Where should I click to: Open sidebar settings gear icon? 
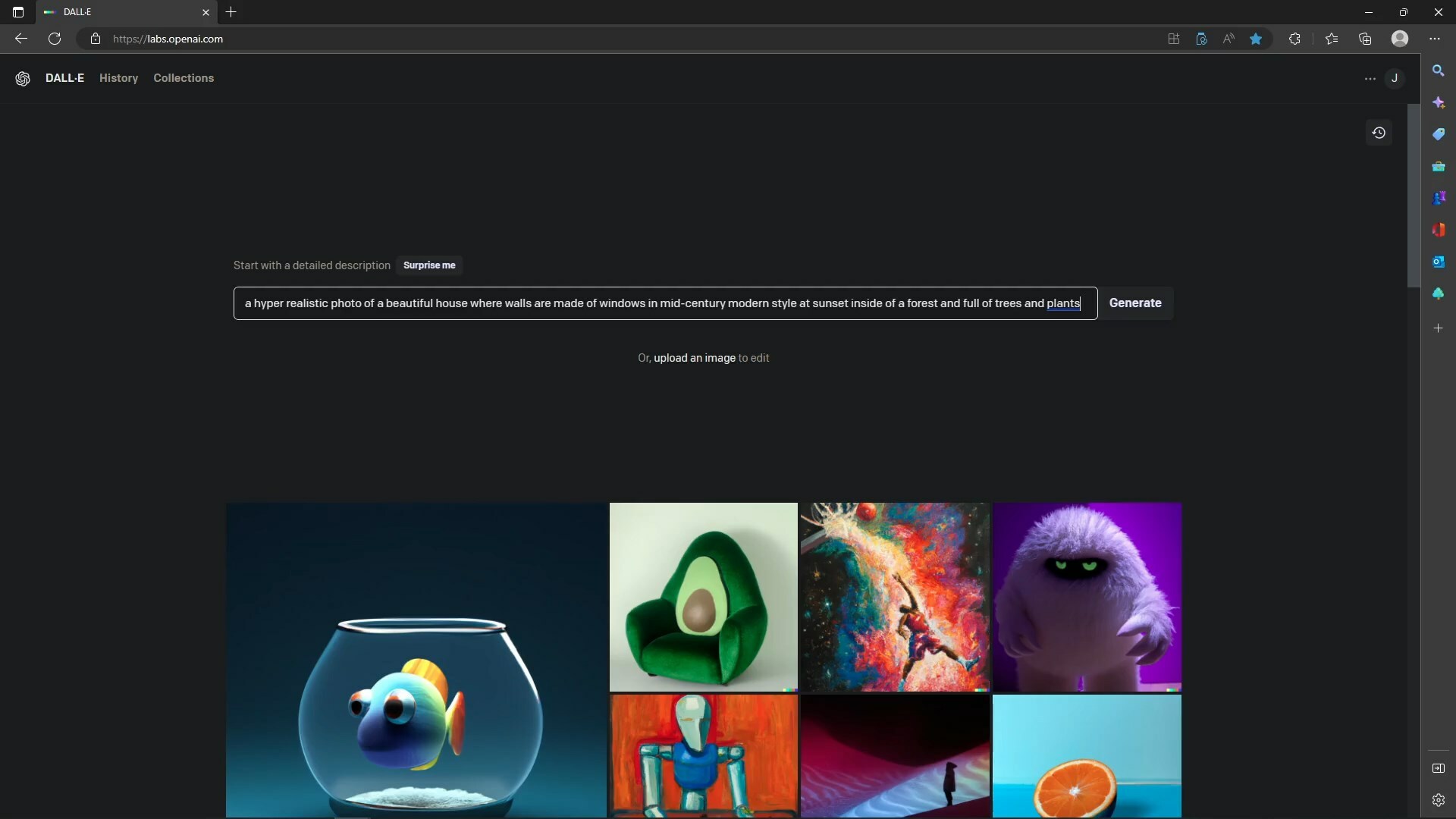point(1438,800)
